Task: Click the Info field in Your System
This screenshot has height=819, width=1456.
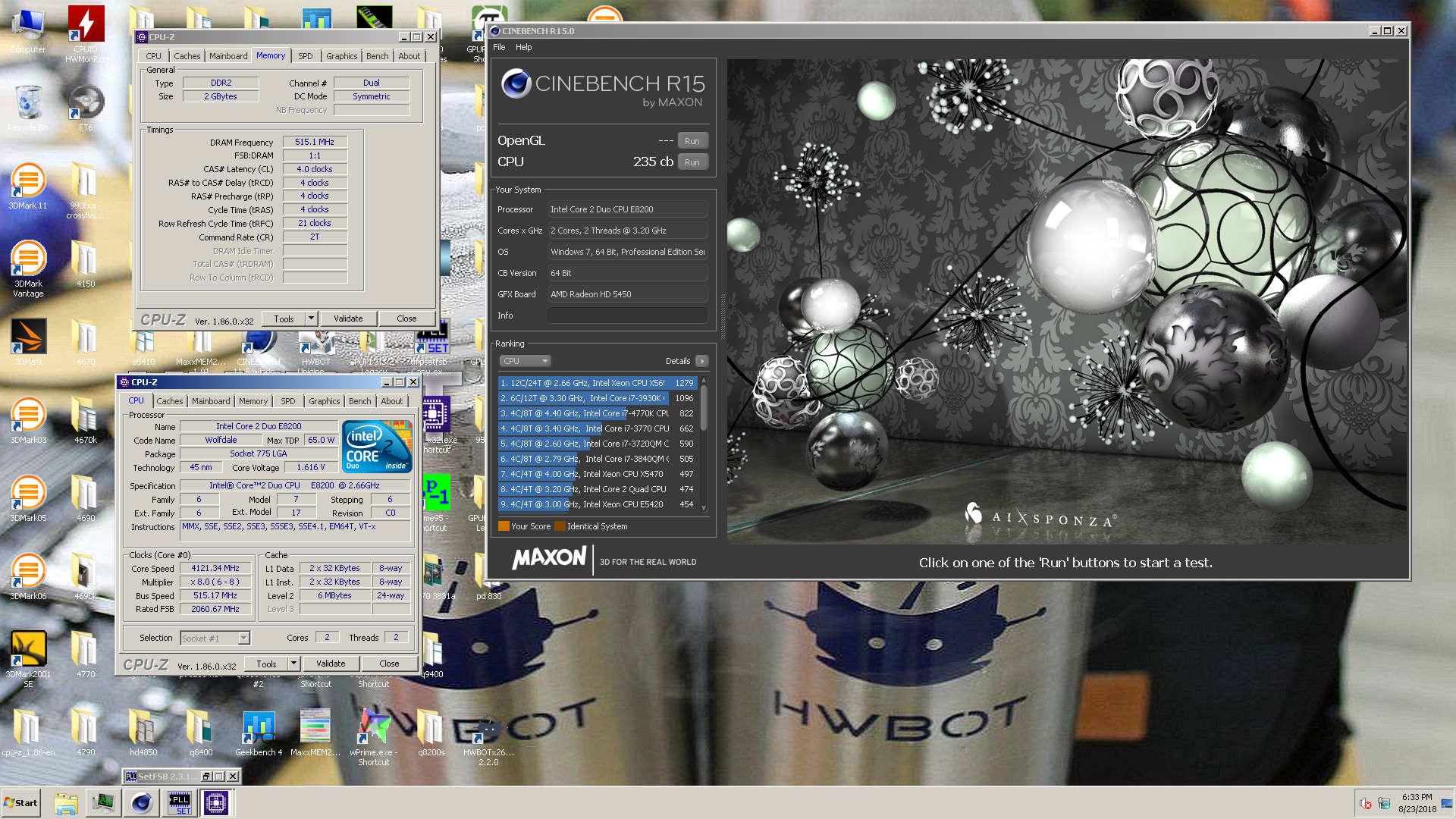Action: point(628,315)
